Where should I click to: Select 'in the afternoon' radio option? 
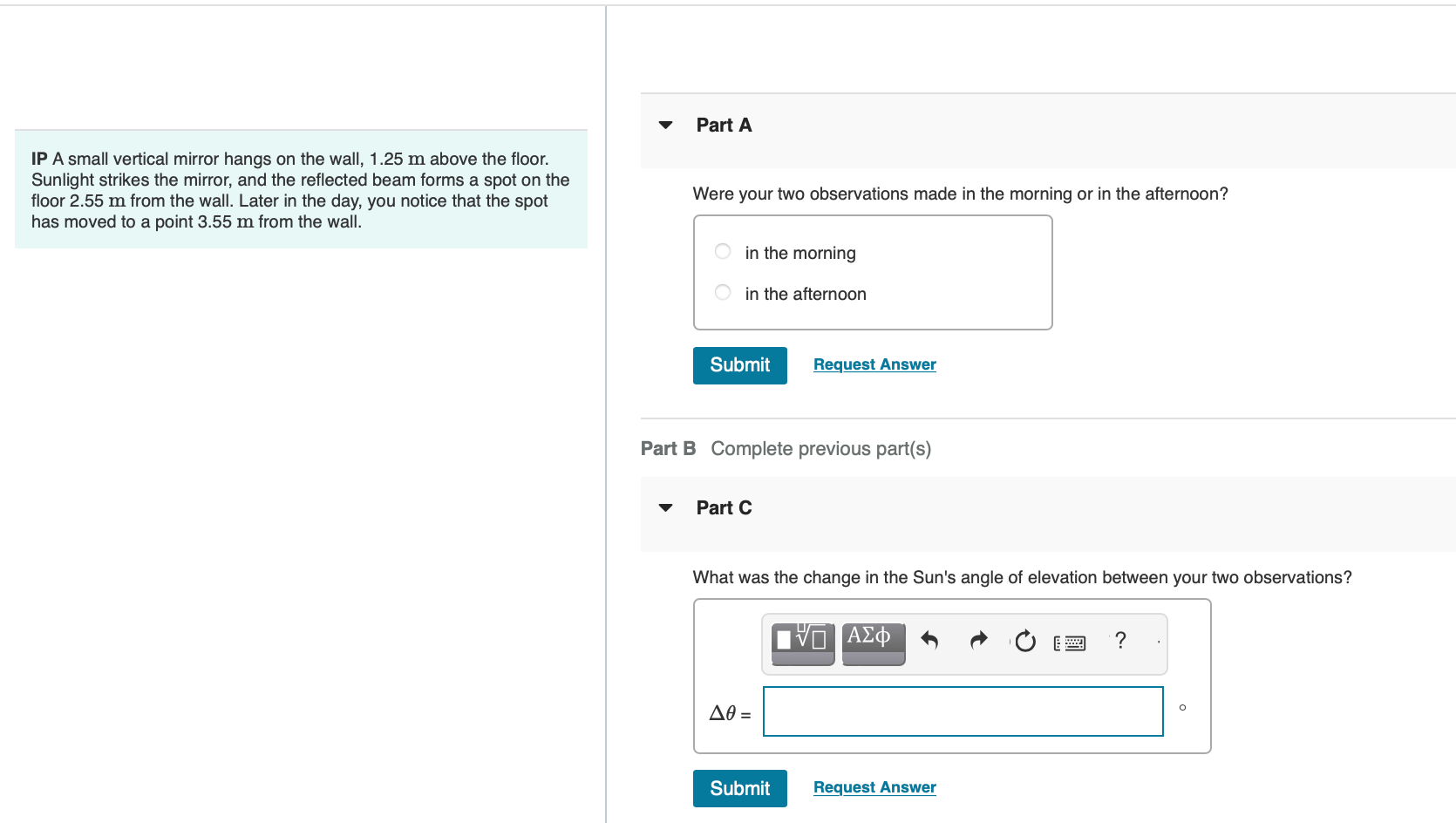723,292
